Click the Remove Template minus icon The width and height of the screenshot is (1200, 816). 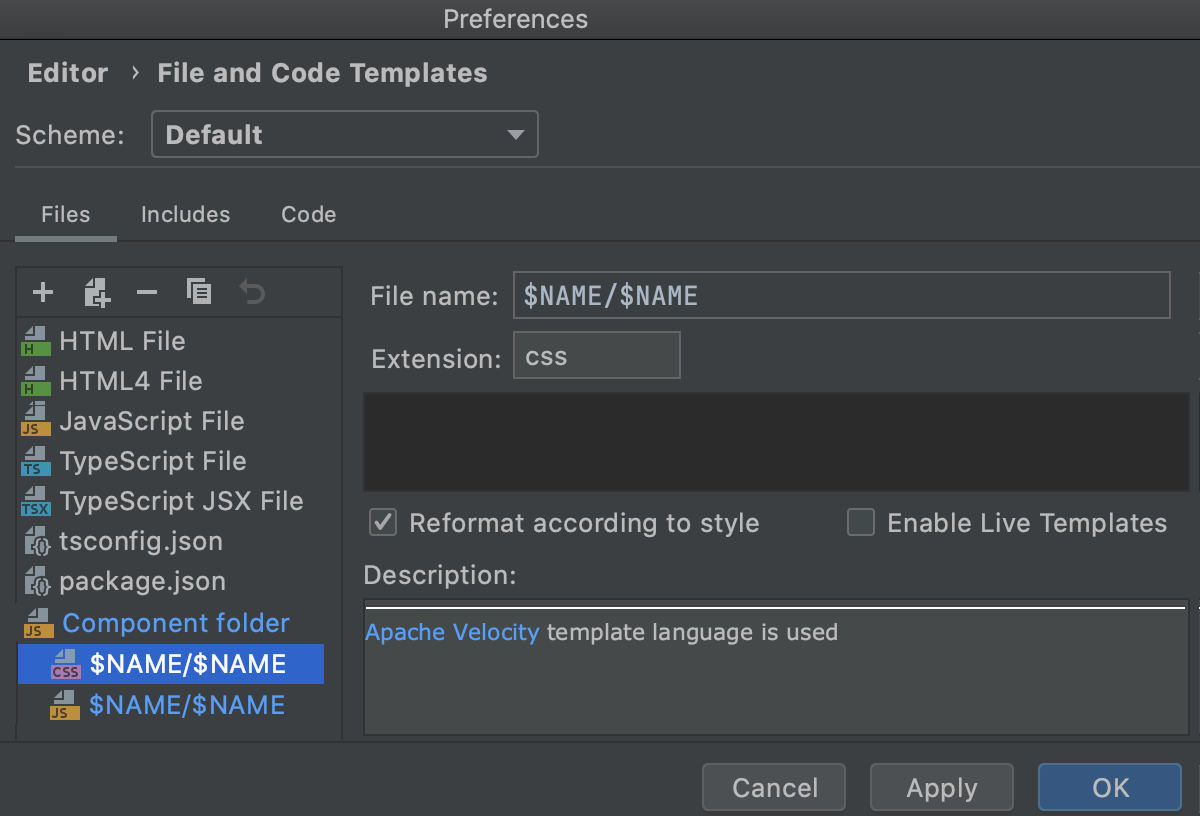point(147,293)
